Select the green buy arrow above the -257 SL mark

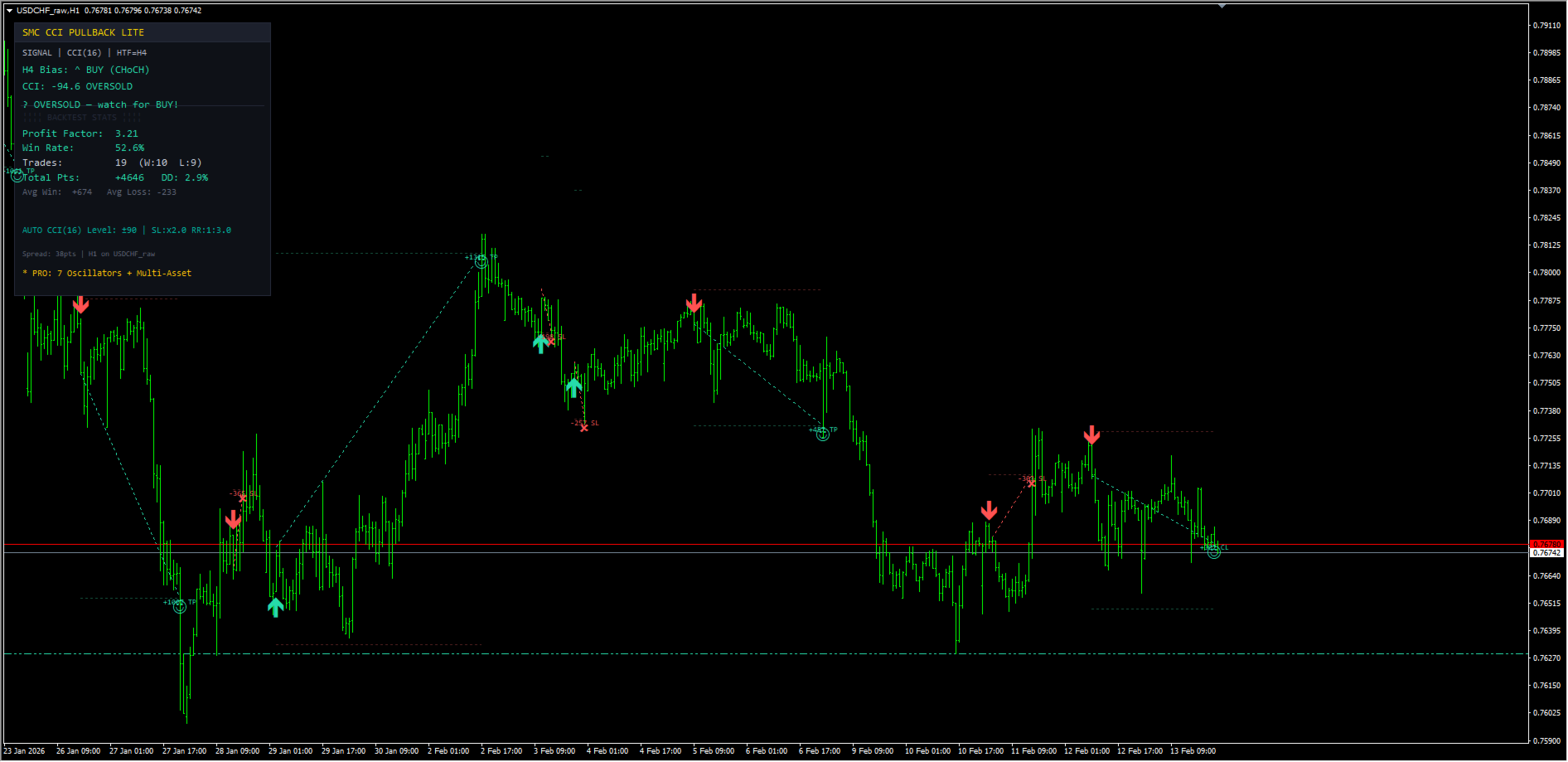pyautogui.click(x=573, y=387)
